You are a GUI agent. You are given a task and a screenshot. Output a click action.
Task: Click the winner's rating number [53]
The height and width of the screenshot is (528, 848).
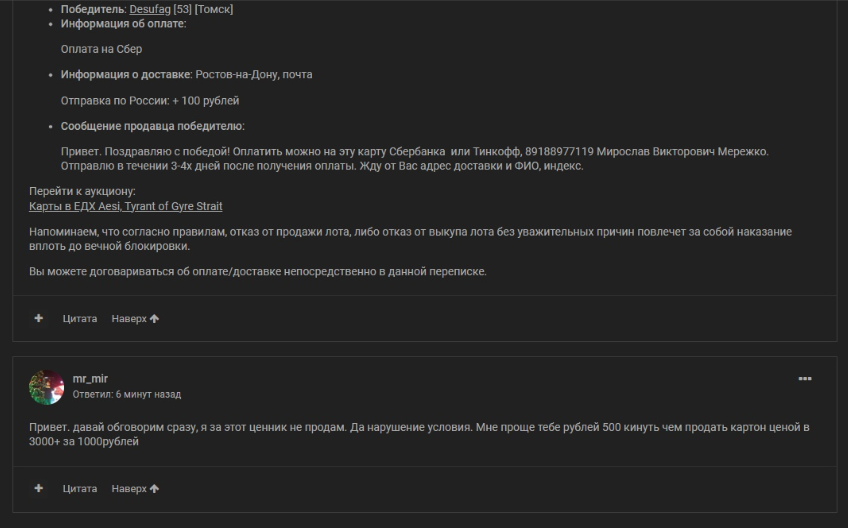click(182, 8)
